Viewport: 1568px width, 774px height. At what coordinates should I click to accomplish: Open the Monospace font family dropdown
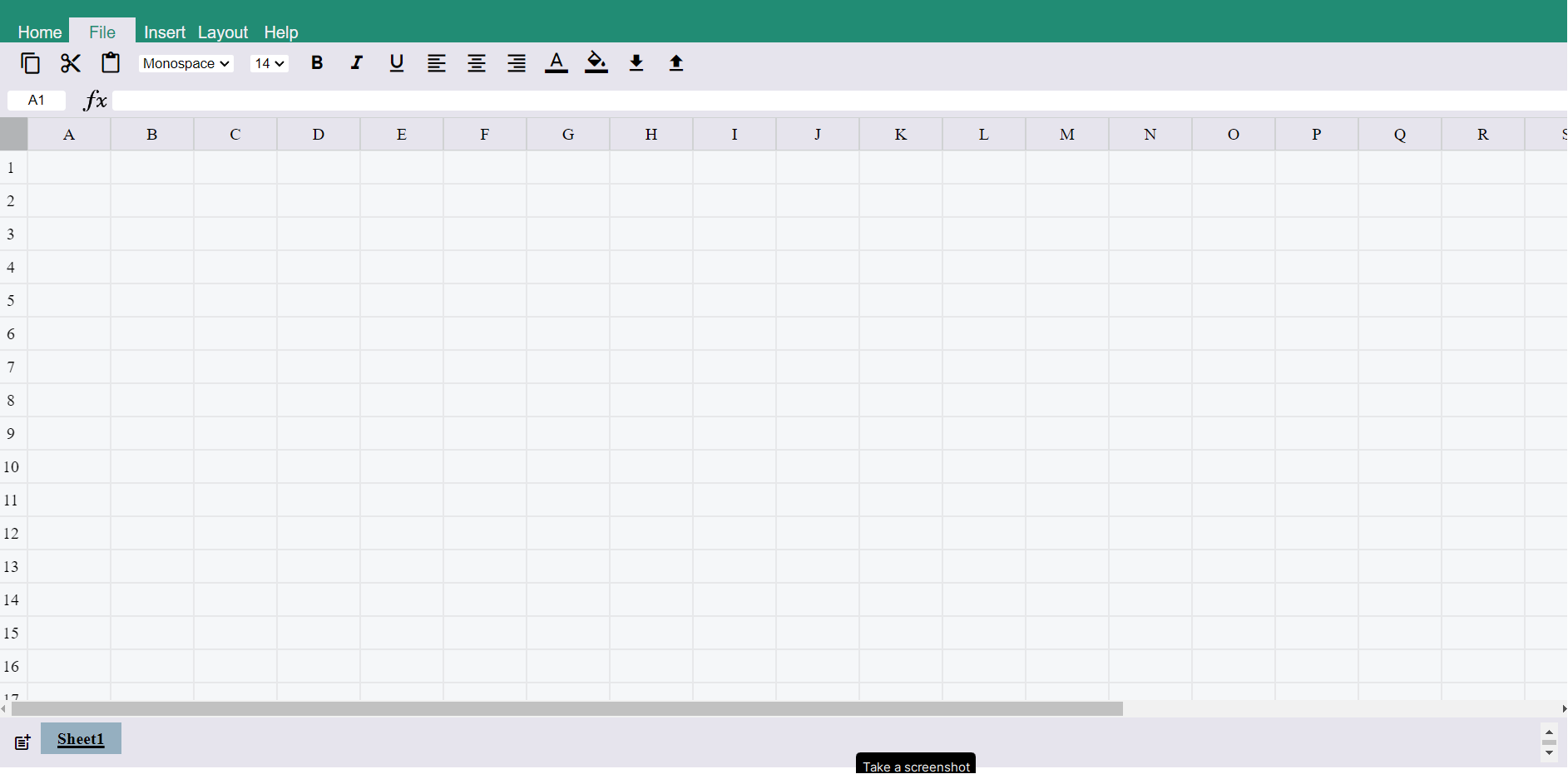point(185,63)
